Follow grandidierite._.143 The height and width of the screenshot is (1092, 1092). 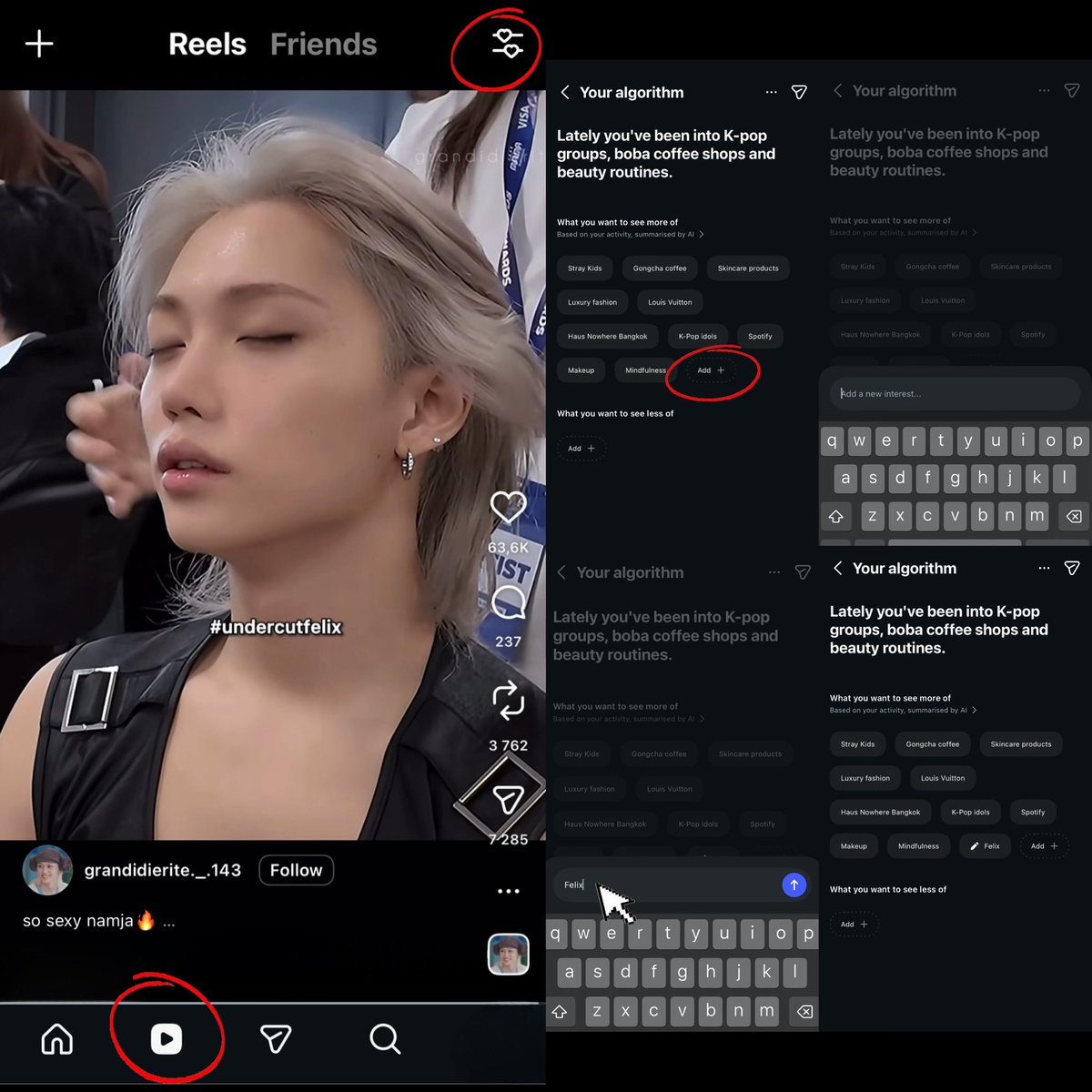[x=296, y=870]
